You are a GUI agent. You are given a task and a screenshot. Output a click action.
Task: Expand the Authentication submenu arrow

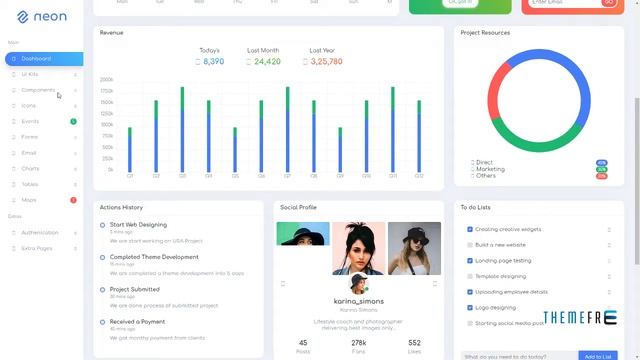click(x=75, y=233)
